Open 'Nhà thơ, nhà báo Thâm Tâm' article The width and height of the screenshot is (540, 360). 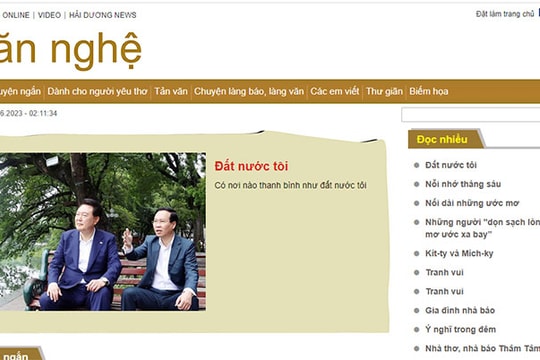(482, 348)
